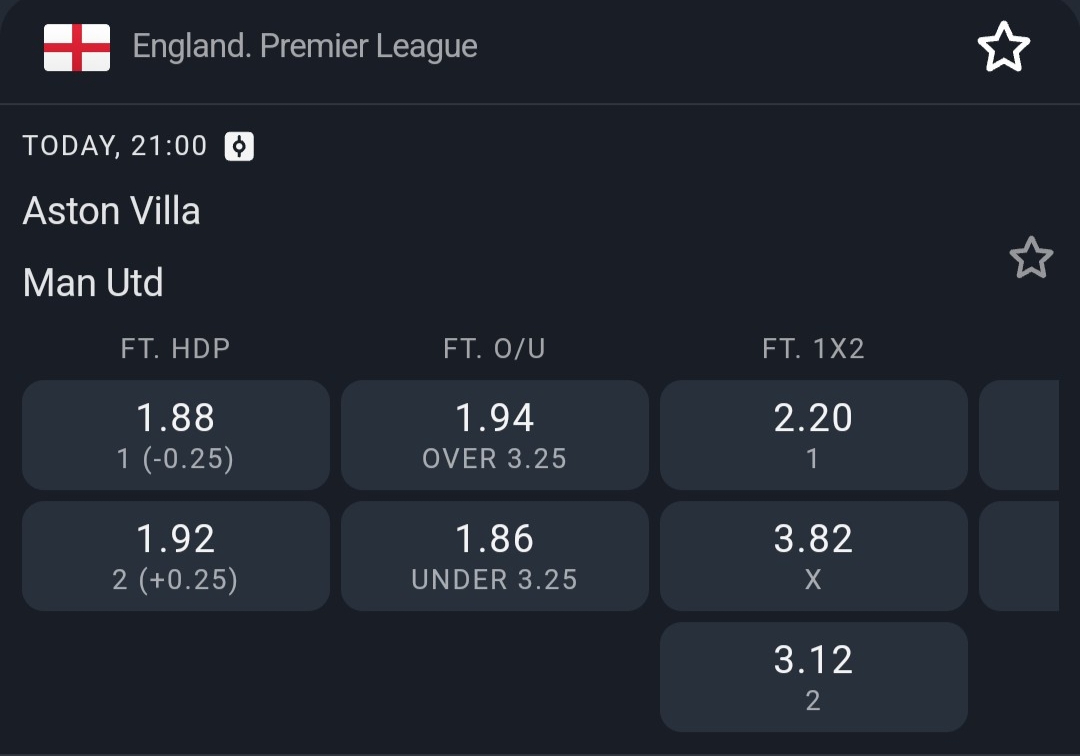Click the FT. 1X2 column header

[x=813, y=349]
